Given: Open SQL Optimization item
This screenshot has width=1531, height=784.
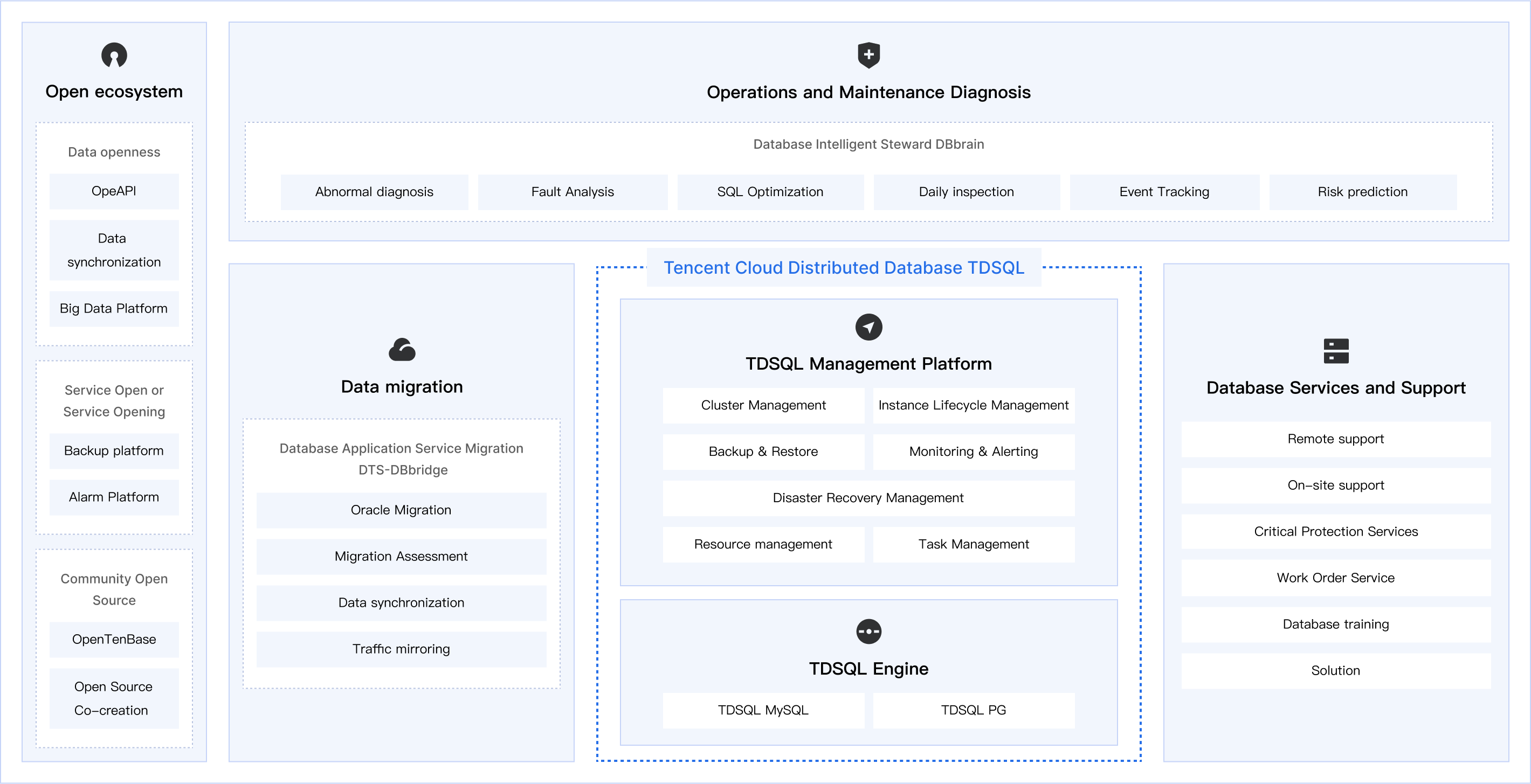Looking at the screenshot, I should click(x=770, y=192).
